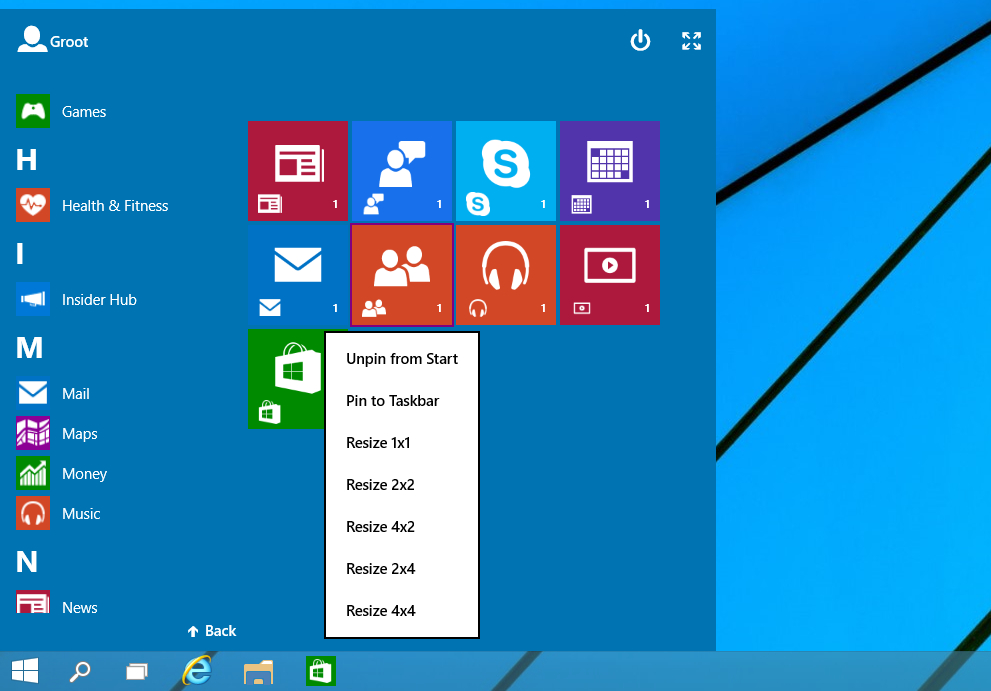The width and height of the screenshot is (991, 691).
Task: Open File Explorer from taskbar
Action: pos(258,672)
